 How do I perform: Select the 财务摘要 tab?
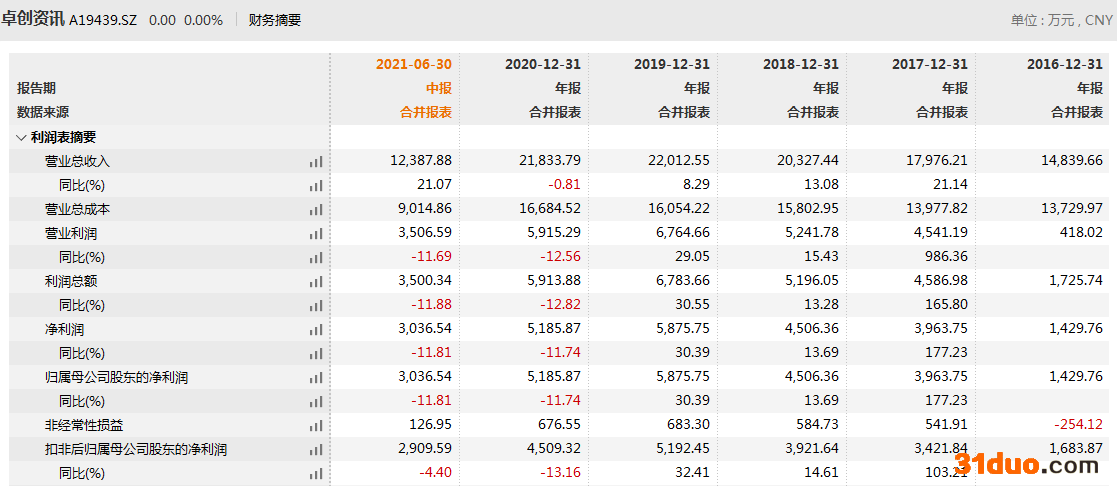coord(274,20)
